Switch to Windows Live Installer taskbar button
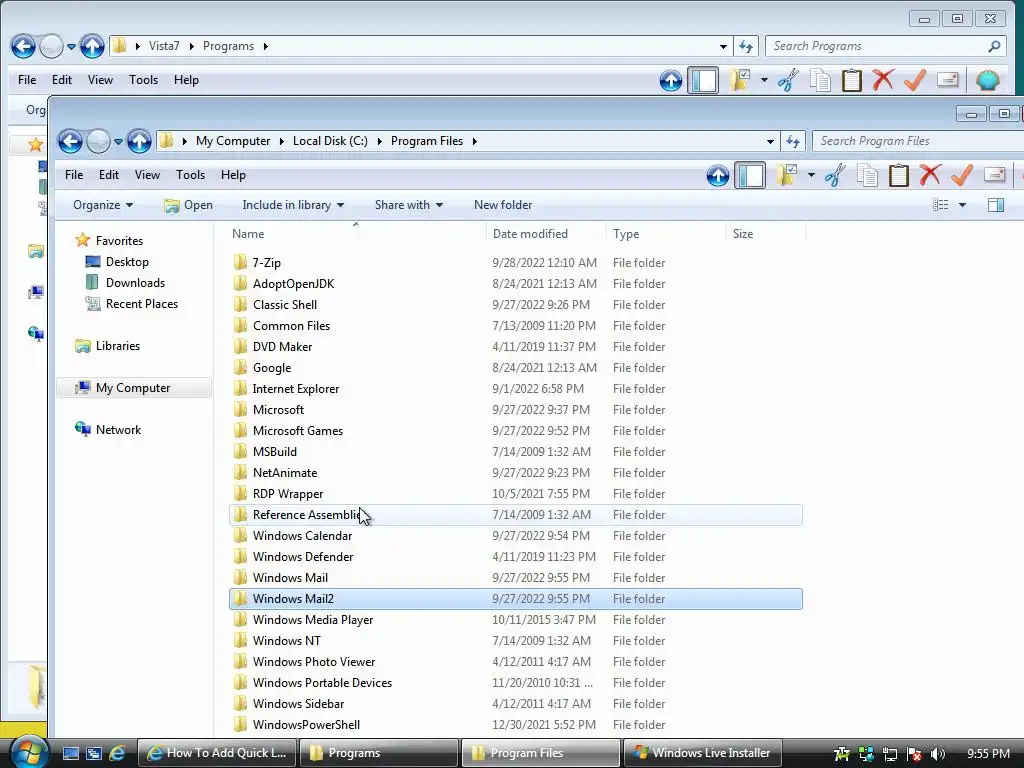The image size is (1024, 768). [702, 753]
